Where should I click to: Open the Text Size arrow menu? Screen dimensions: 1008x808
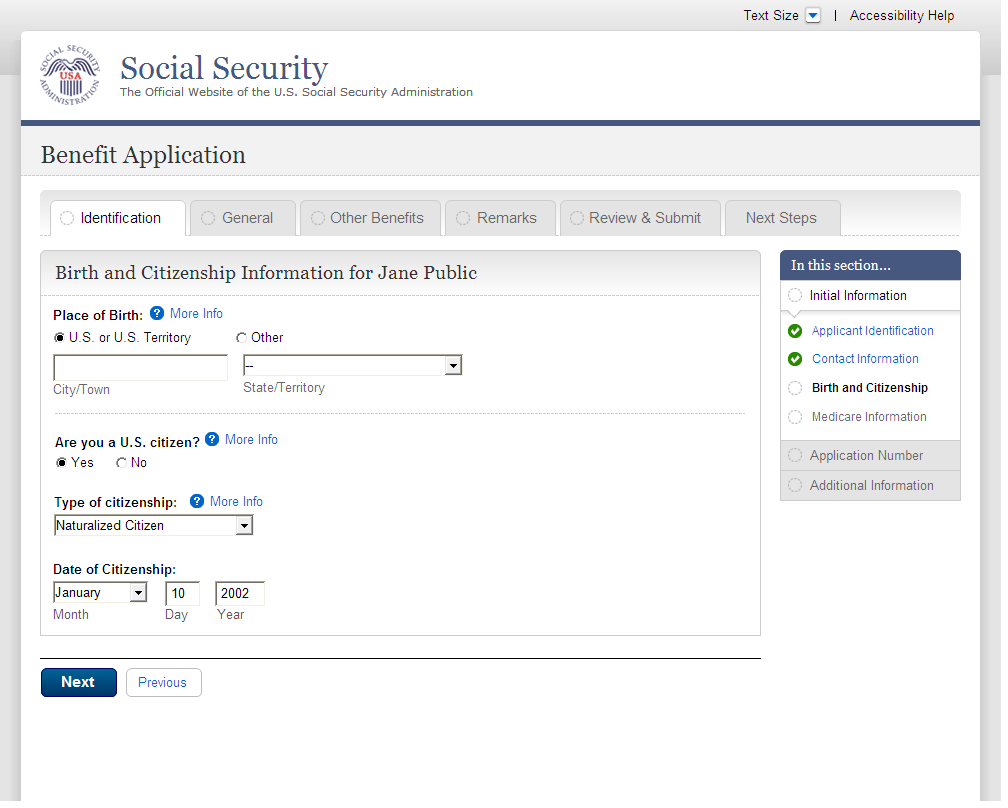(813, 16)
